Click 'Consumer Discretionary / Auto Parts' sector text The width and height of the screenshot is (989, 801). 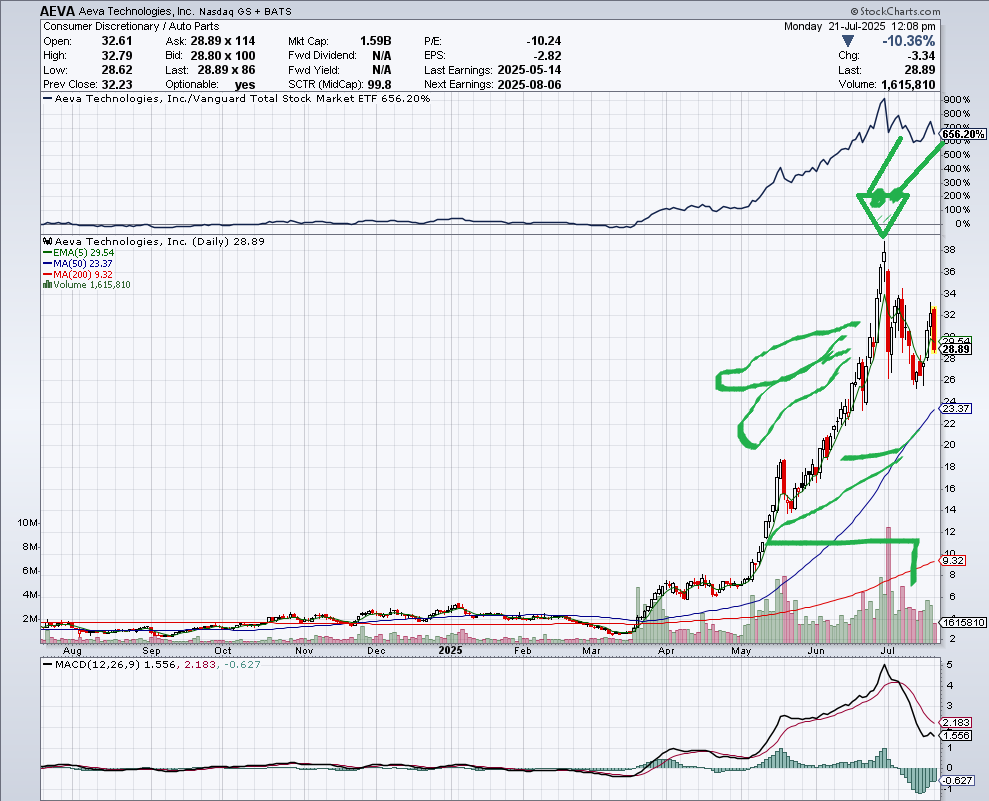pos(131,26)
